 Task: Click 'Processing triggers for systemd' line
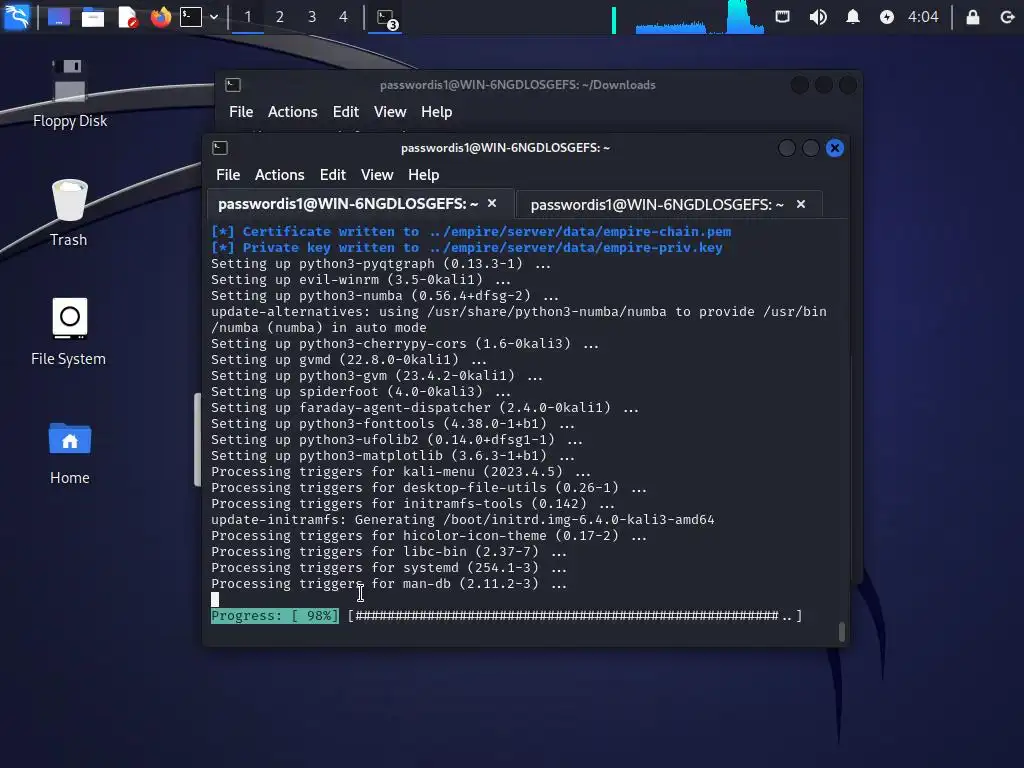[389, 568]
